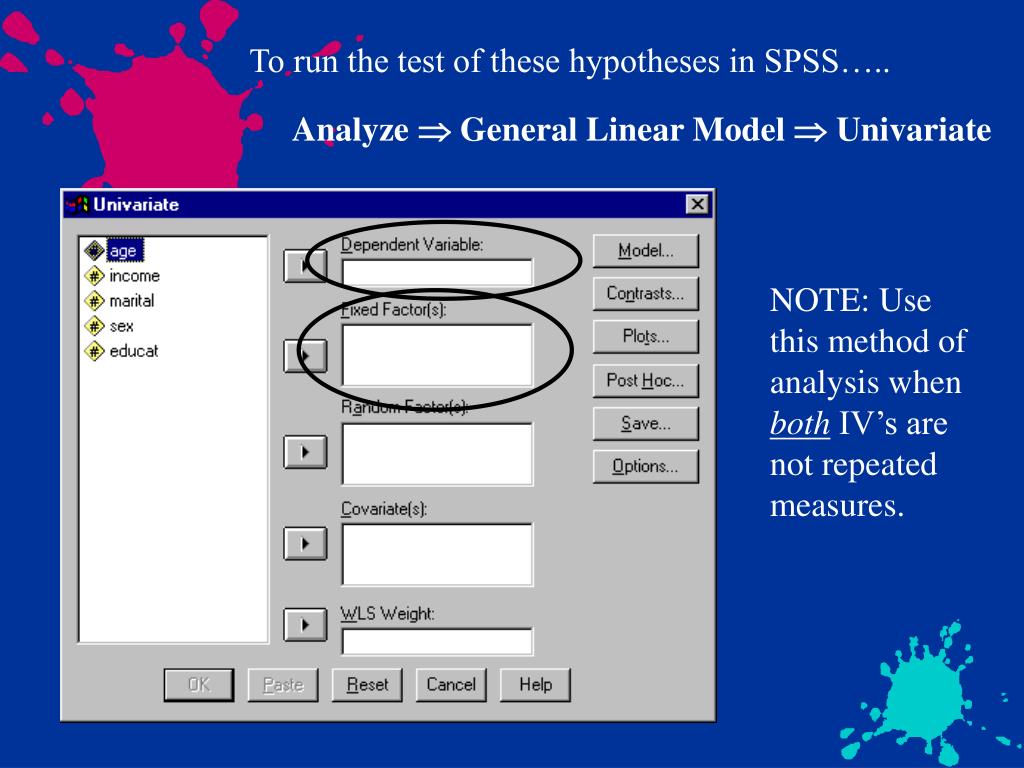Click inside the Dependent Variable field
Viewport: 1024px width, 768px height.
click(x=437, y=272)
